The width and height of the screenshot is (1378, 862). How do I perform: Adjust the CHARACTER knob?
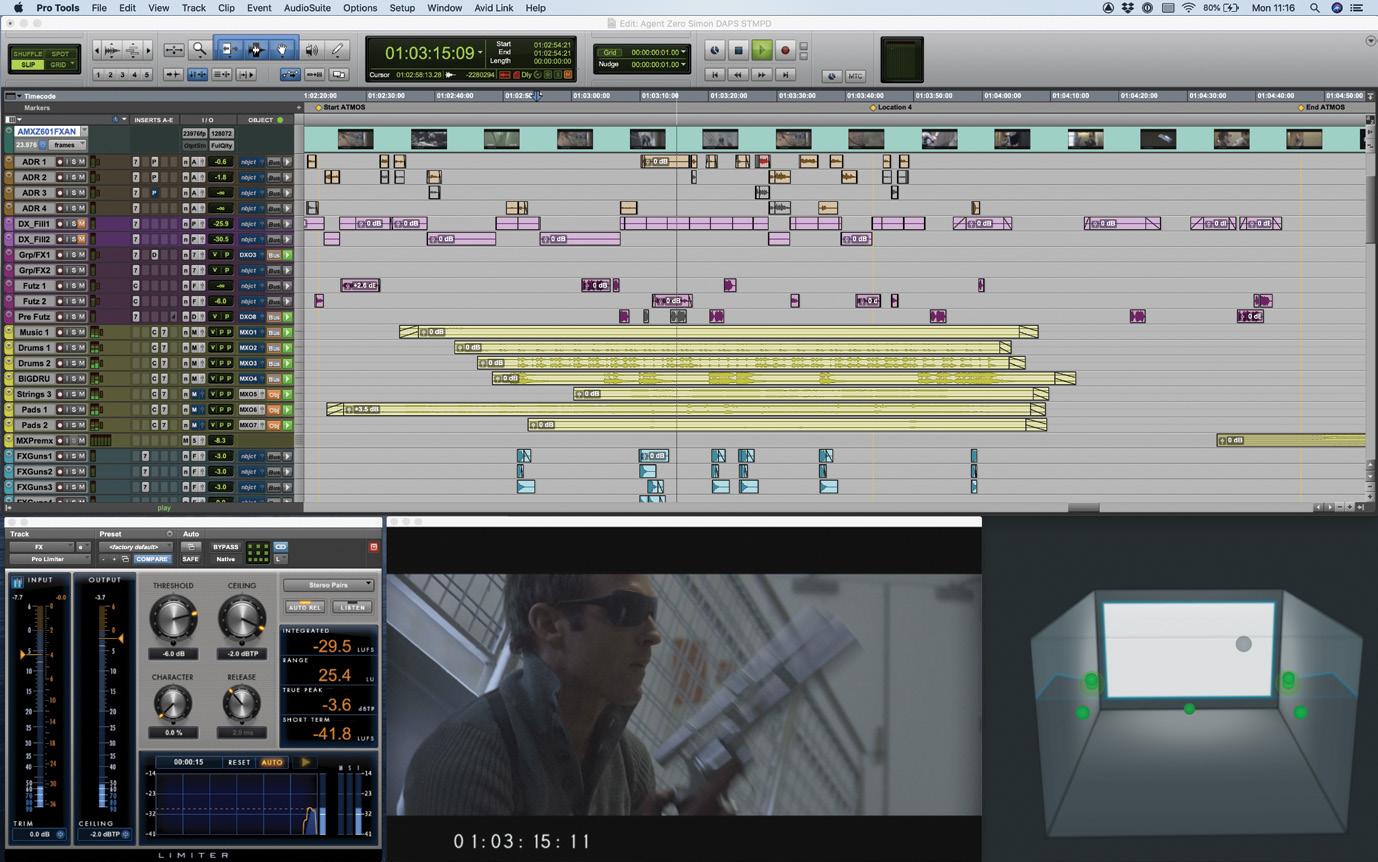pyautogui.click(x=173, y=705)
